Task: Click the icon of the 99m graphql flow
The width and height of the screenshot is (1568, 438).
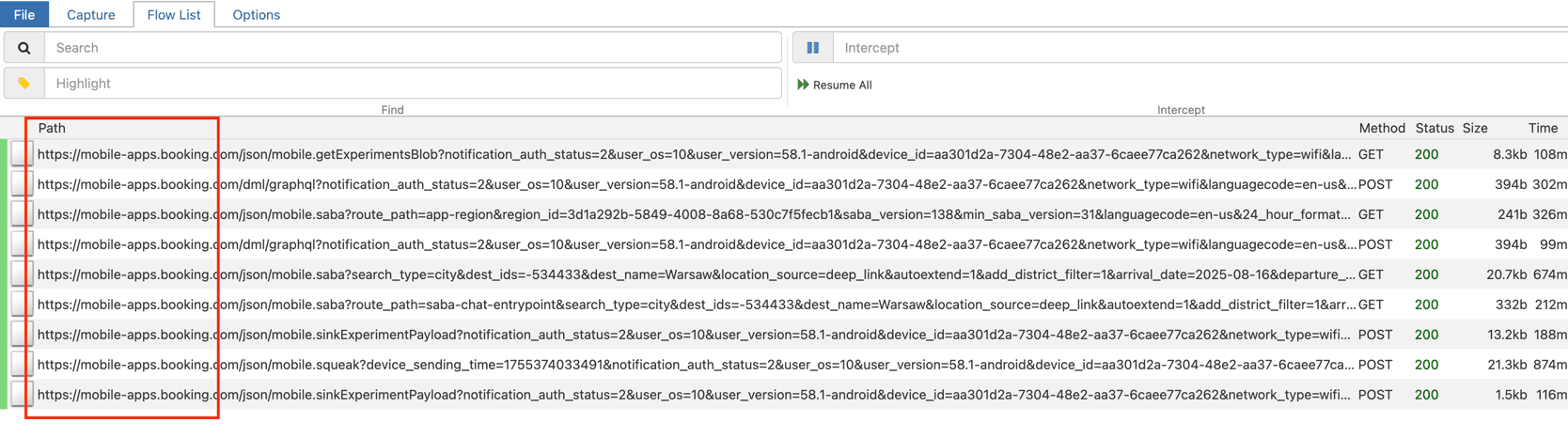Action: pyautogui.click(x=22, y=244)
